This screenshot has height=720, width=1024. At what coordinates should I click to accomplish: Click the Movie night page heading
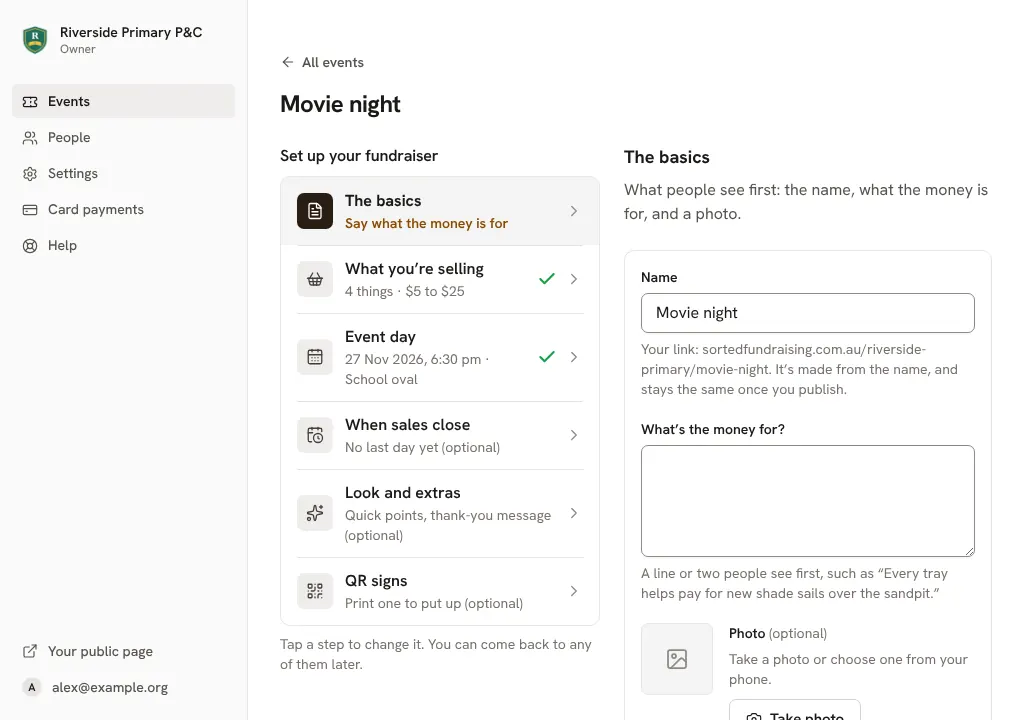click(x=340, y=105)
